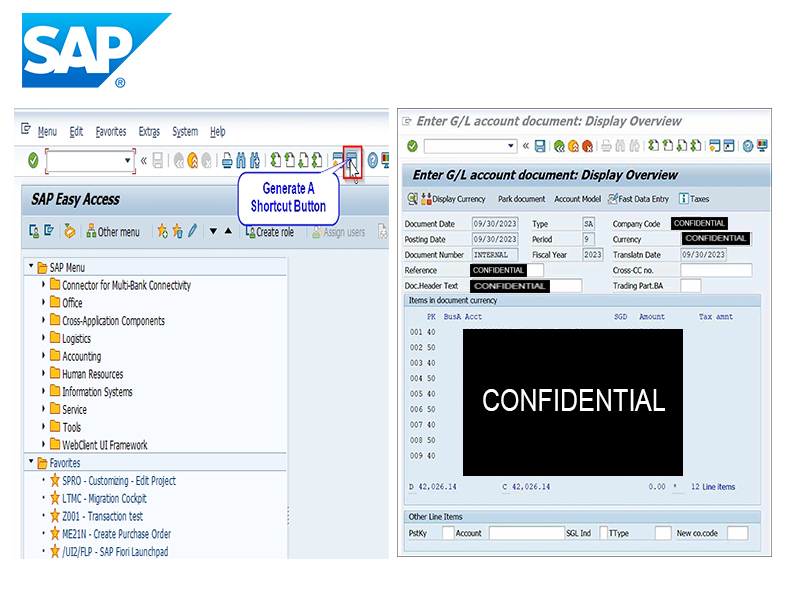Expand the Logistics folder

pos(43,337)
